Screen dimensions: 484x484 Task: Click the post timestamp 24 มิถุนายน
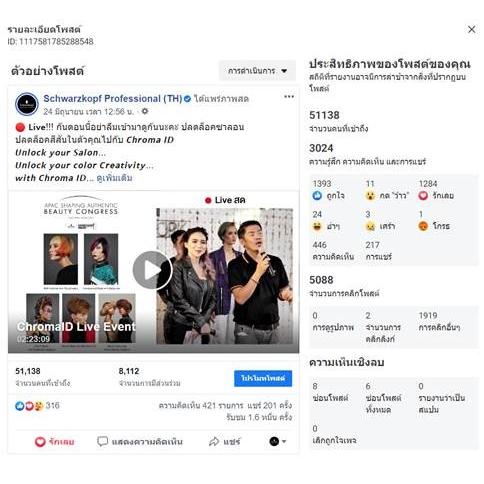tap(88, 112)
